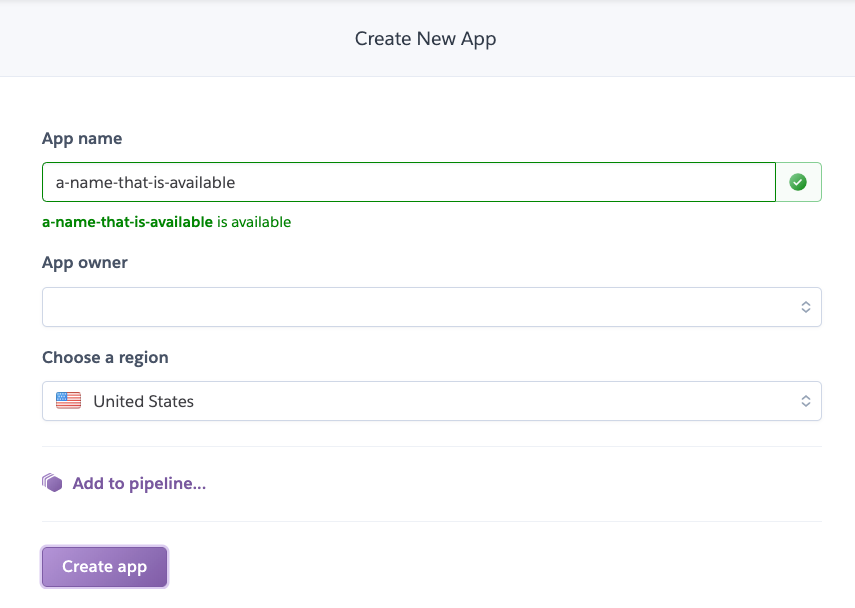Viewport: 855px width, 608px height.
Task: Open the "Add to pipeline..." link
Action: coord(139,484)
